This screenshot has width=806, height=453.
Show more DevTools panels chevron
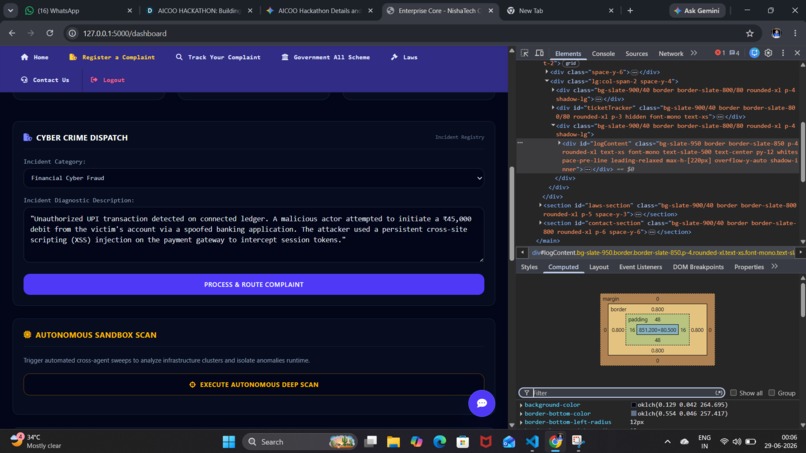[x=694, y=53]
